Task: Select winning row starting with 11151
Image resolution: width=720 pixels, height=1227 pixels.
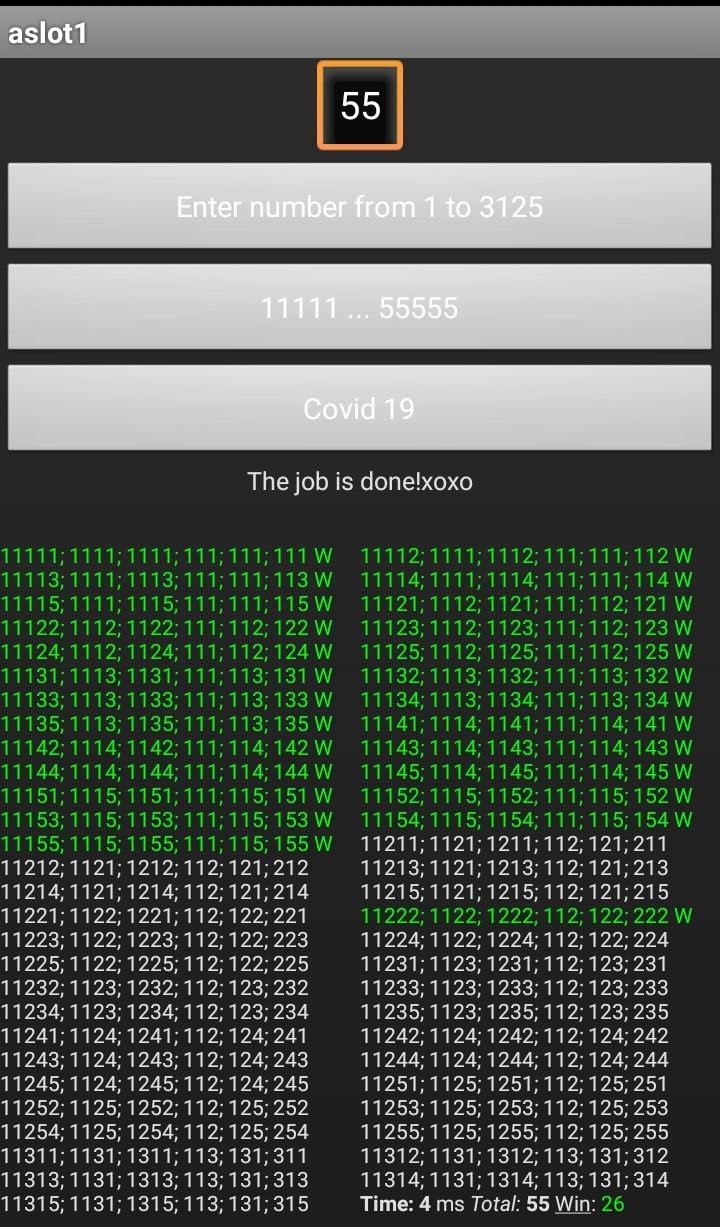Action: pyautogui.click(x=167, y=795)
